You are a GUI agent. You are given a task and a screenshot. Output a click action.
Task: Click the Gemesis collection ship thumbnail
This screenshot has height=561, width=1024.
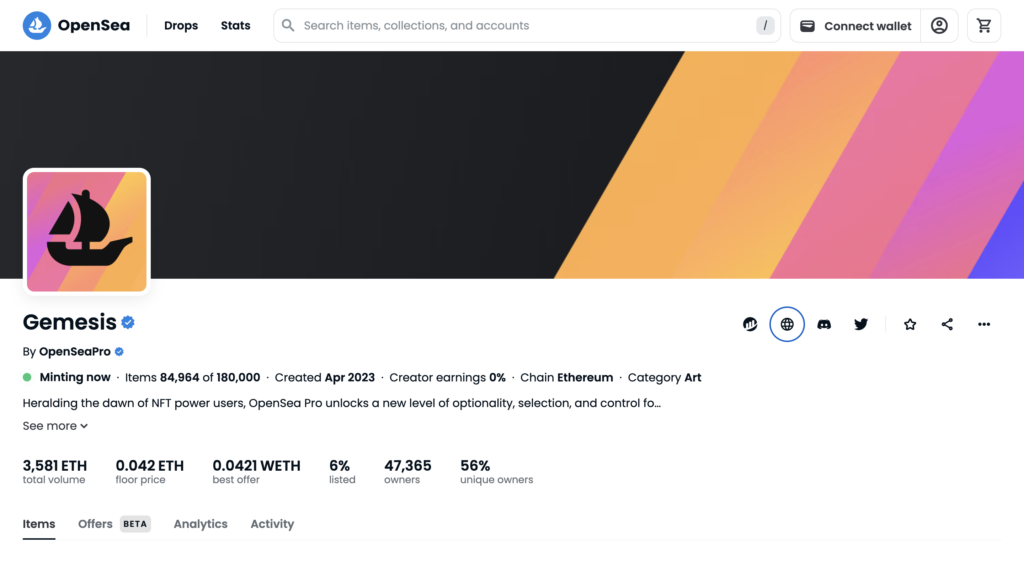(x=87, y=231)
